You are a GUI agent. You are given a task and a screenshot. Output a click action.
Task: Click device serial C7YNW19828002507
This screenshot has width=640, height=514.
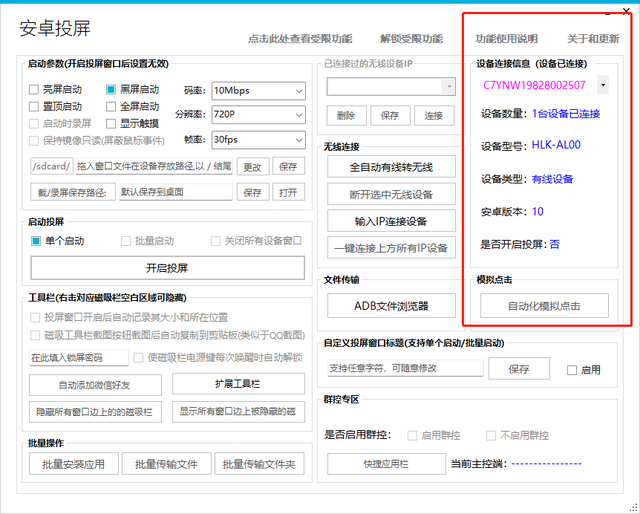(534, 85)
